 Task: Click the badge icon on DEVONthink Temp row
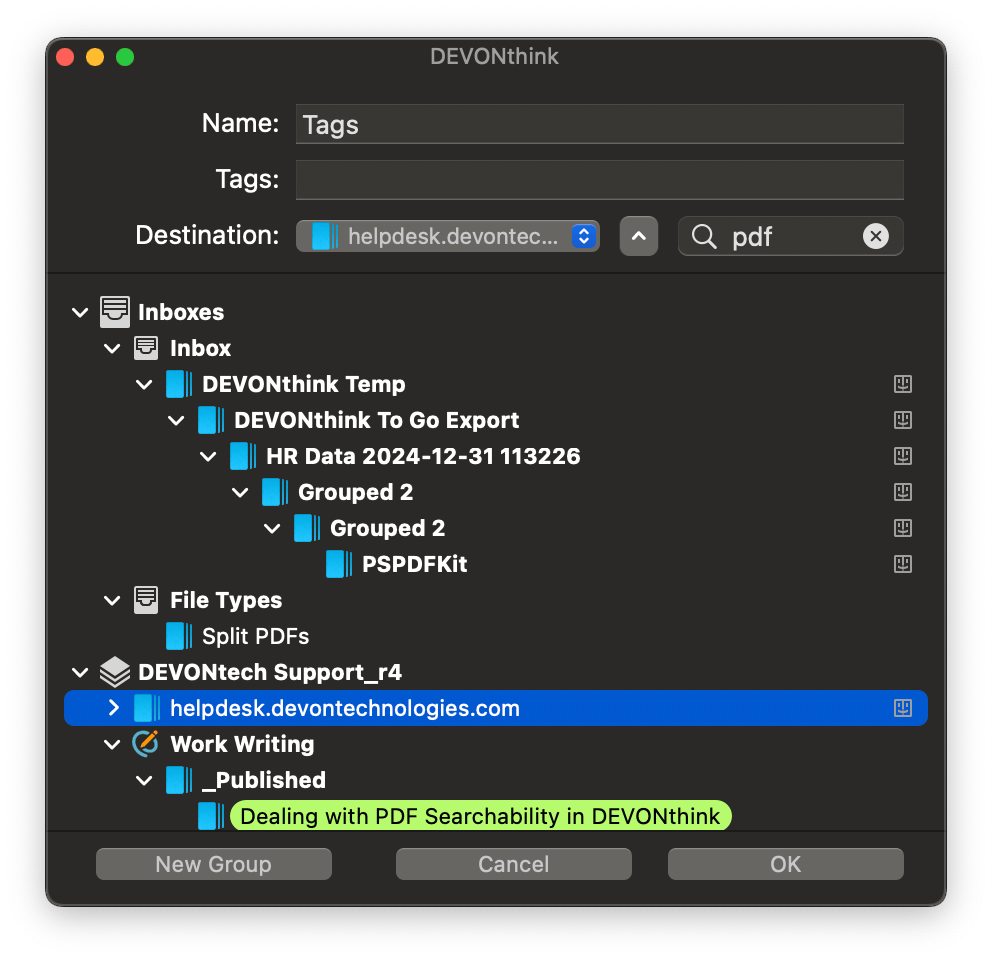tap(903, 384)
